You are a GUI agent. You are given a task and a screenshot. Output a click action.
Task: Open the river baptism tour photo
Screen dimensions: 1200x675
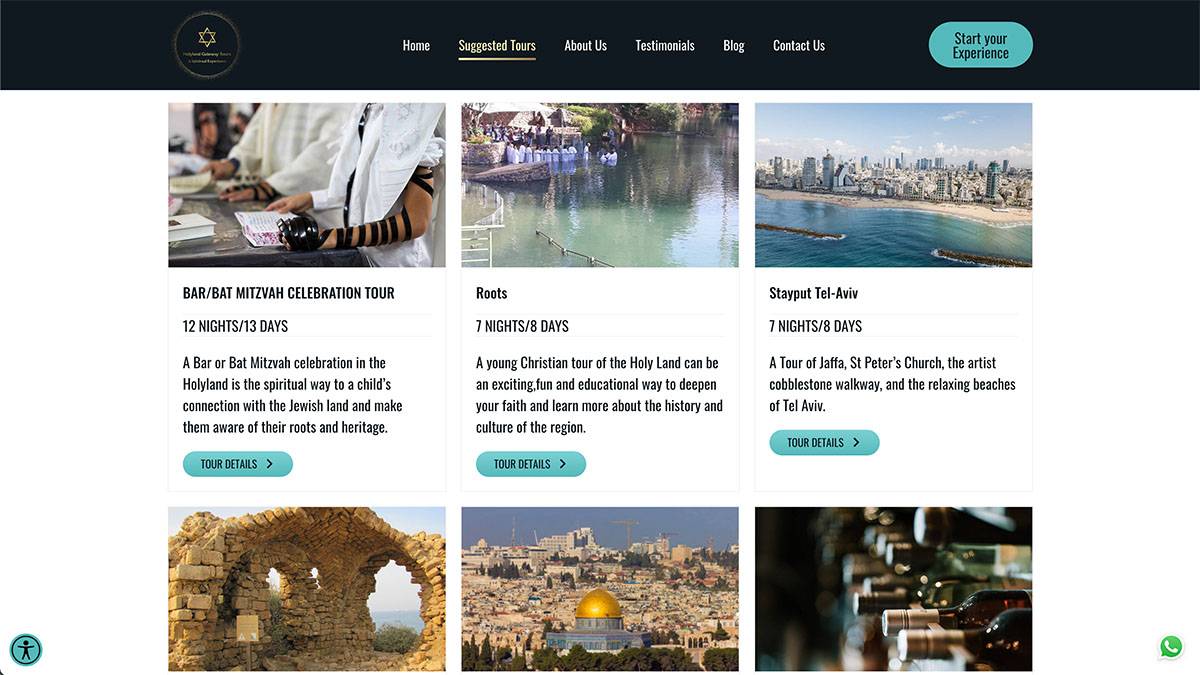click(x=600, y=185)
